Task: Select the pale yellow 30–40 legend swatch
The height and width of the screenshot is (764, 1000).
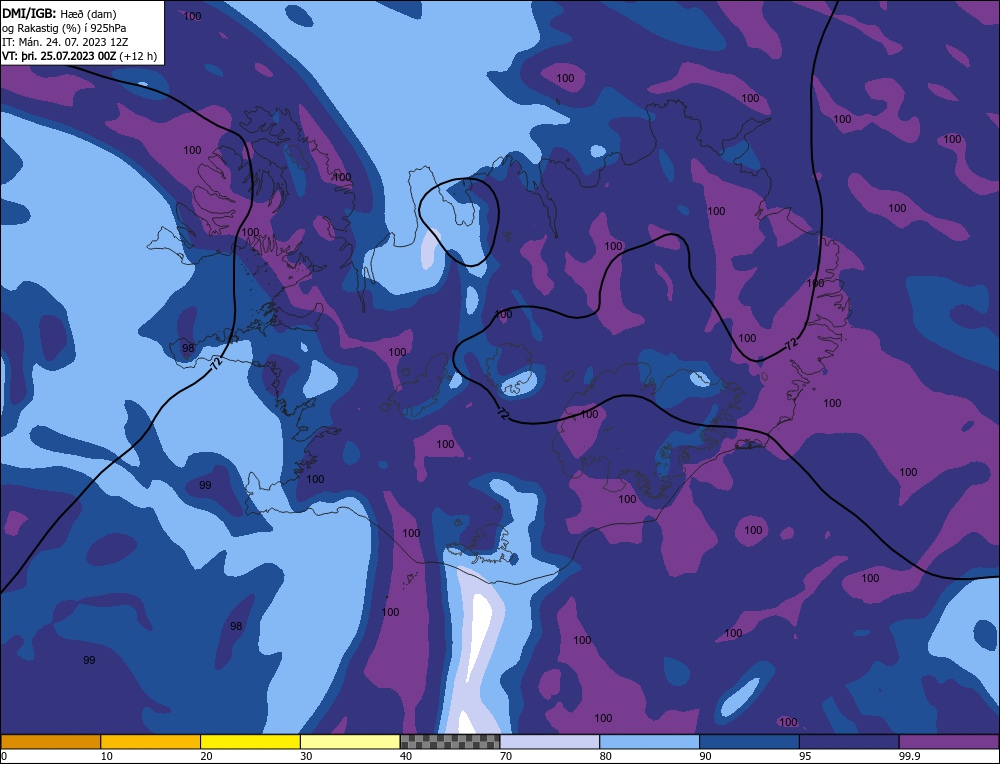Action: [350, 741]
